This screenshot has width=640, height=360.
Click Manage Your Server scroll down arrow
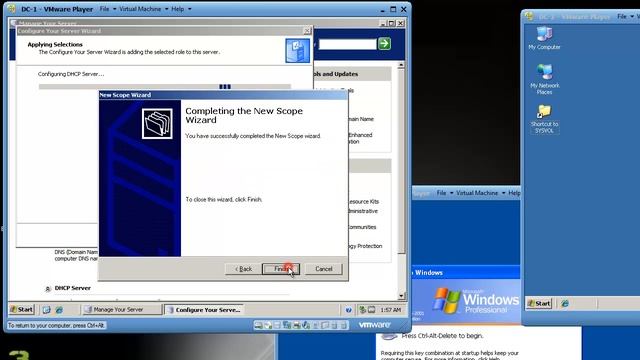tap(401, 296)
